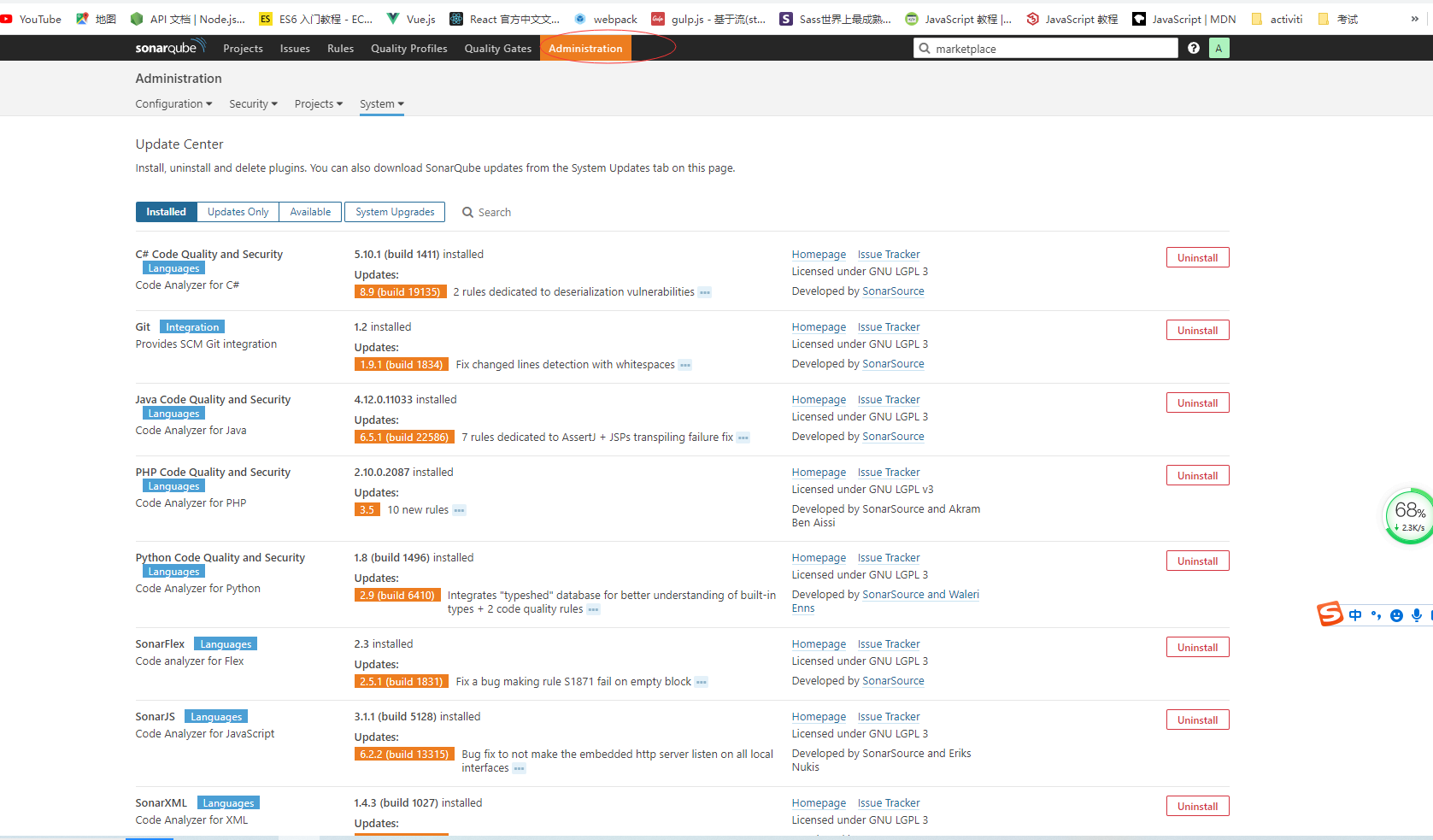Open the Sass世界上最成熟 bookmark

coord(836,19)
